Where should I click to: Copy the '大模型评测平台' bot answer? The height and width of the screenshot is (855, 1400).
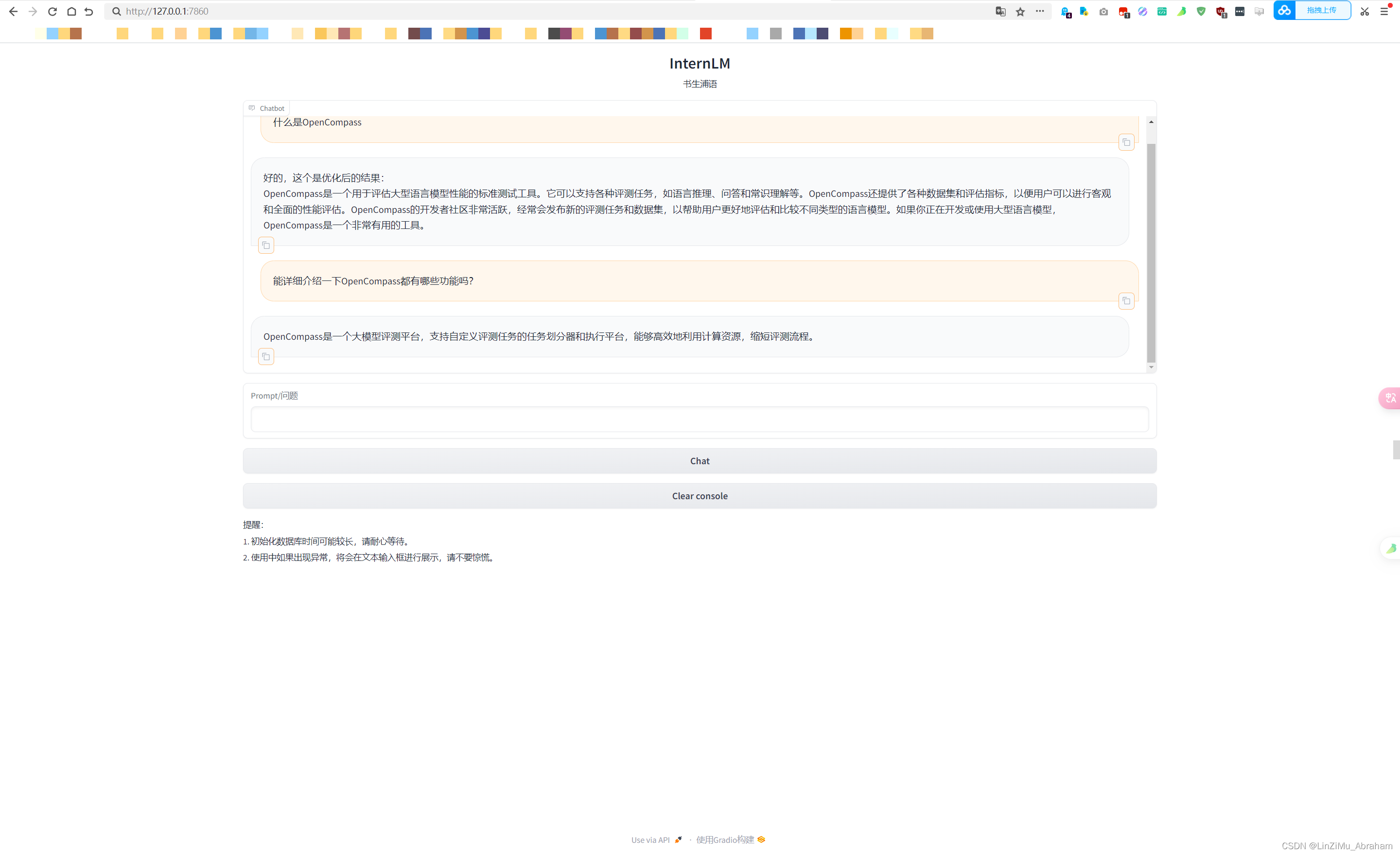tap(266, 357)
